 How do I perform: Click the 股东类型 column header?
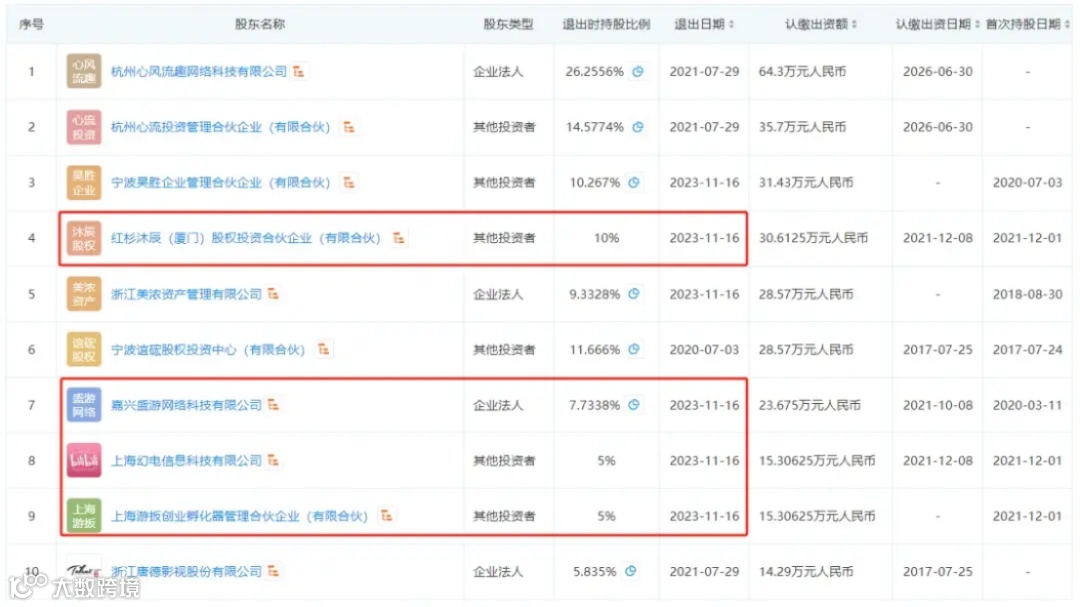click(x=508, y=24)
